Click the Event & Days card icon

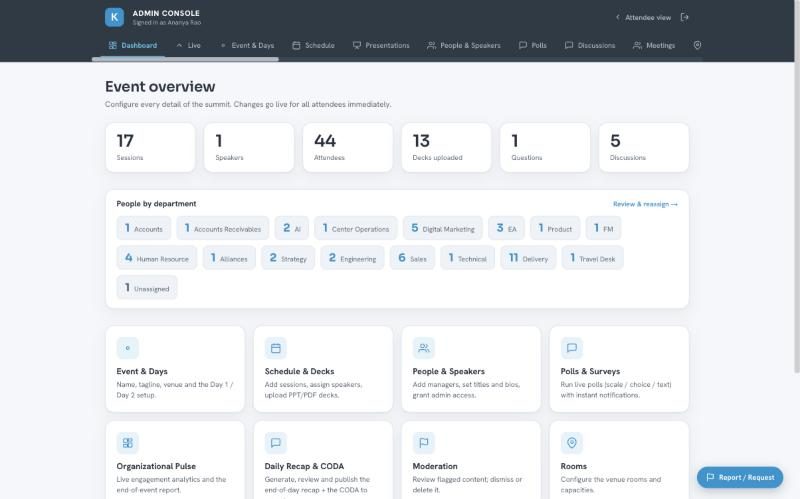pos(128,348)
